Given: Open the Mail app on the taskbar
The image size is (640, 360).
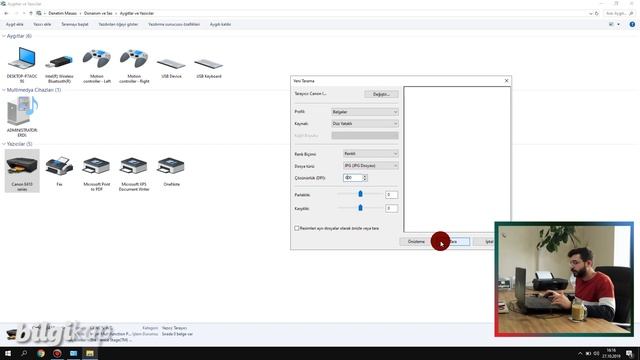Looking at the screenshot, I should click(x=73, y=353).
